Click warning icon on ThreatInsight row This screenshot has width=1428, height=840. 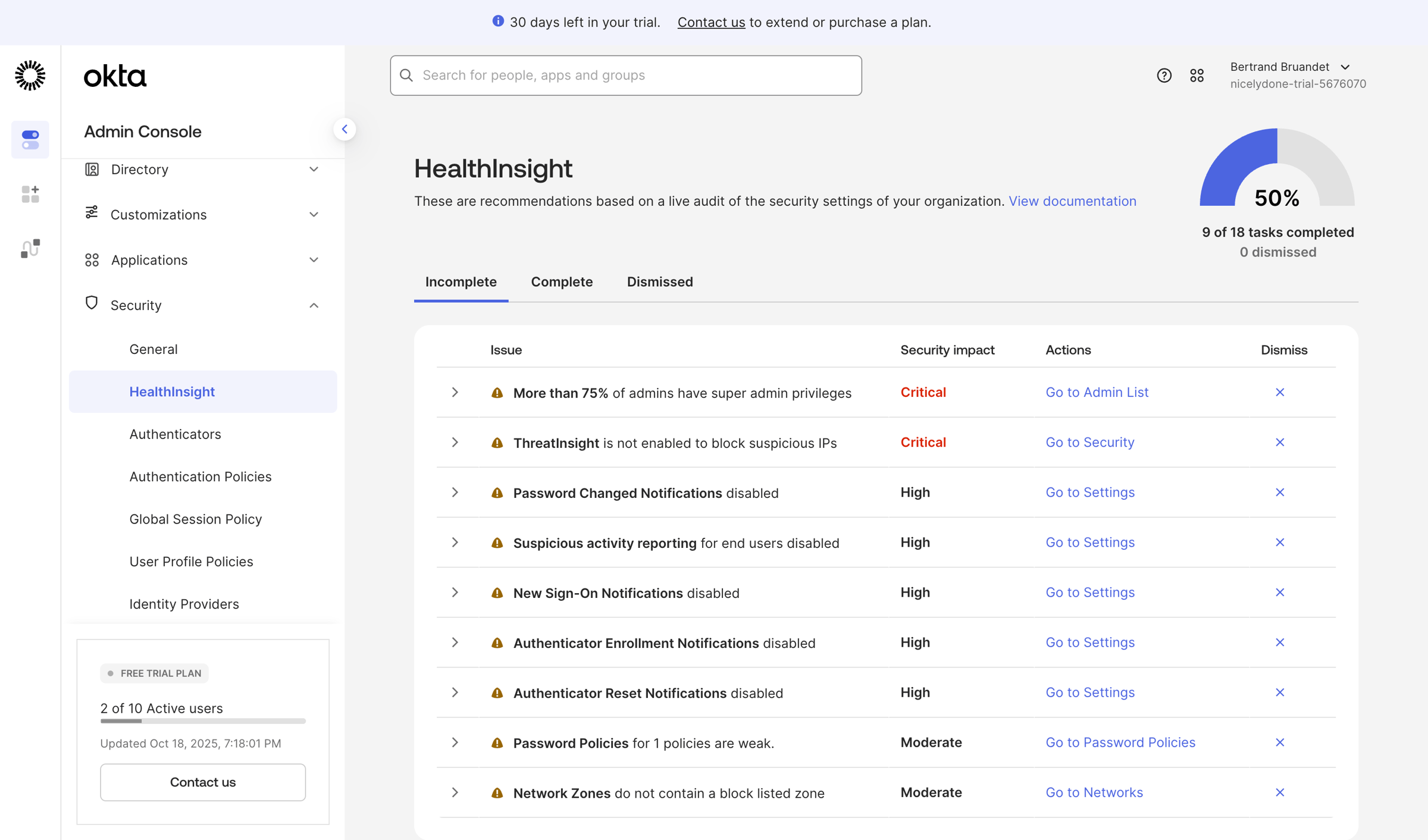497,443
